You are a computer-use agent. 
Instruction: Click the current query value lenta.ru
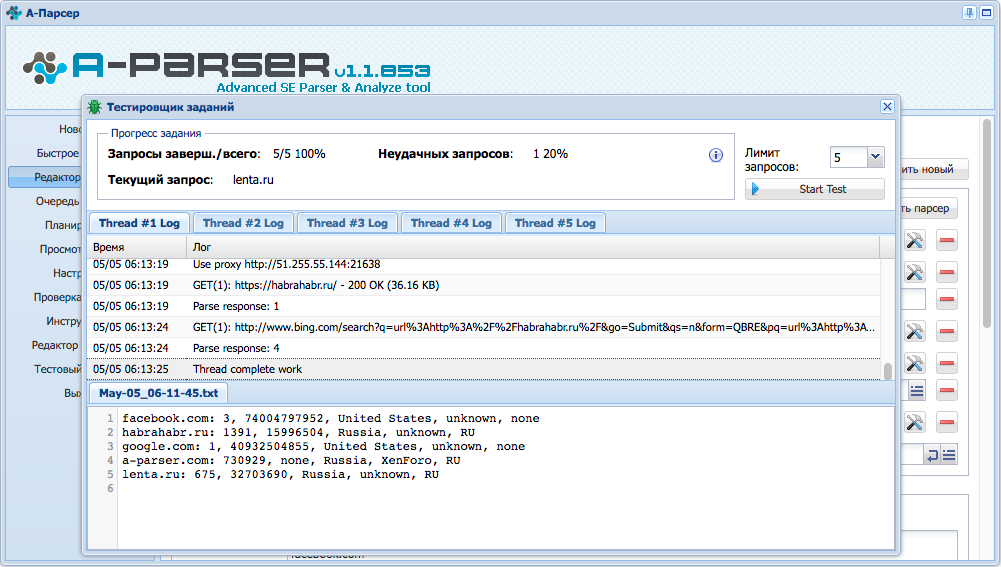click(x=253, y=180)
